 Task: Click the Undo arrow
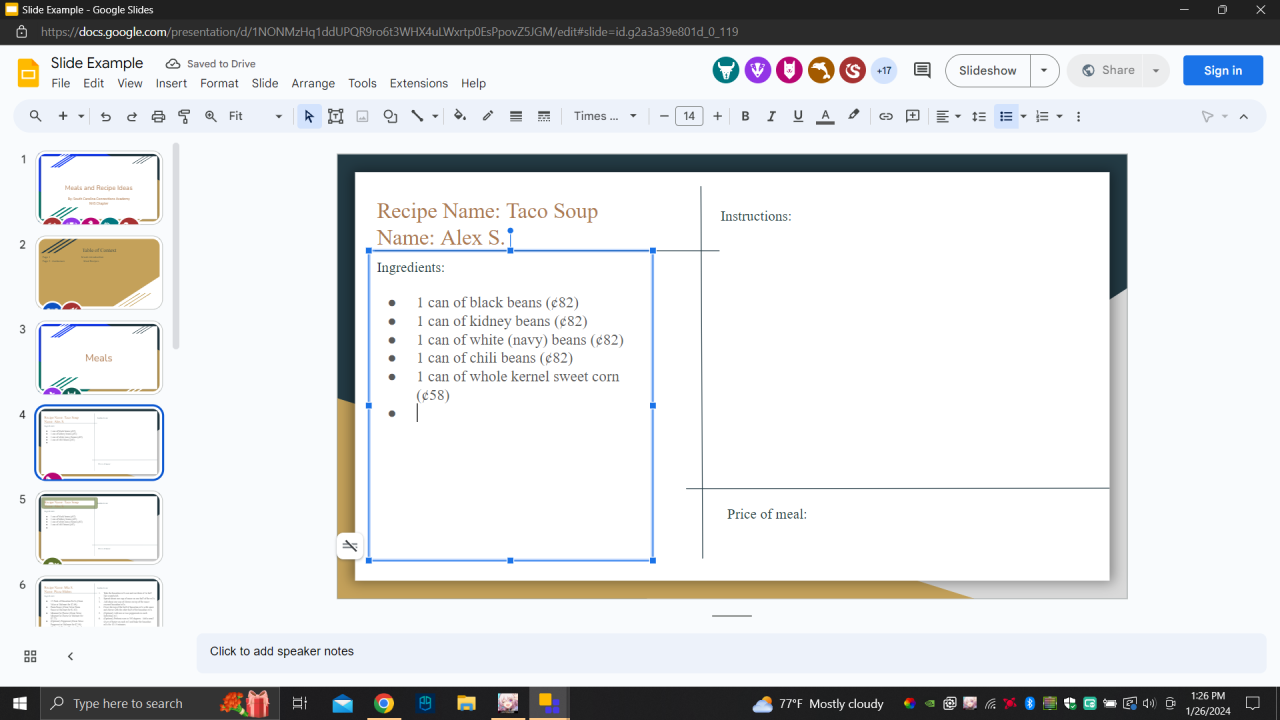point(106,116)
